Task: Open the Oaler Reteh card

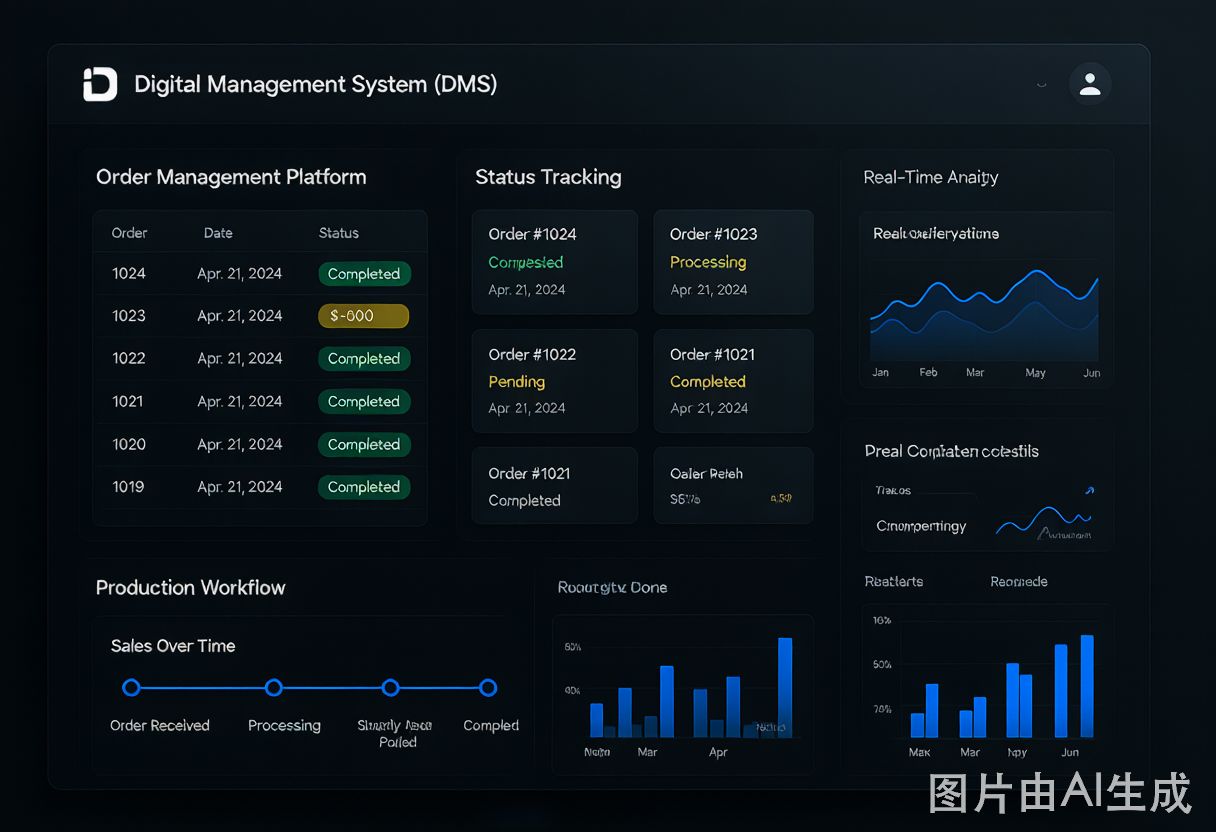Action: click(x=733, y=486)
